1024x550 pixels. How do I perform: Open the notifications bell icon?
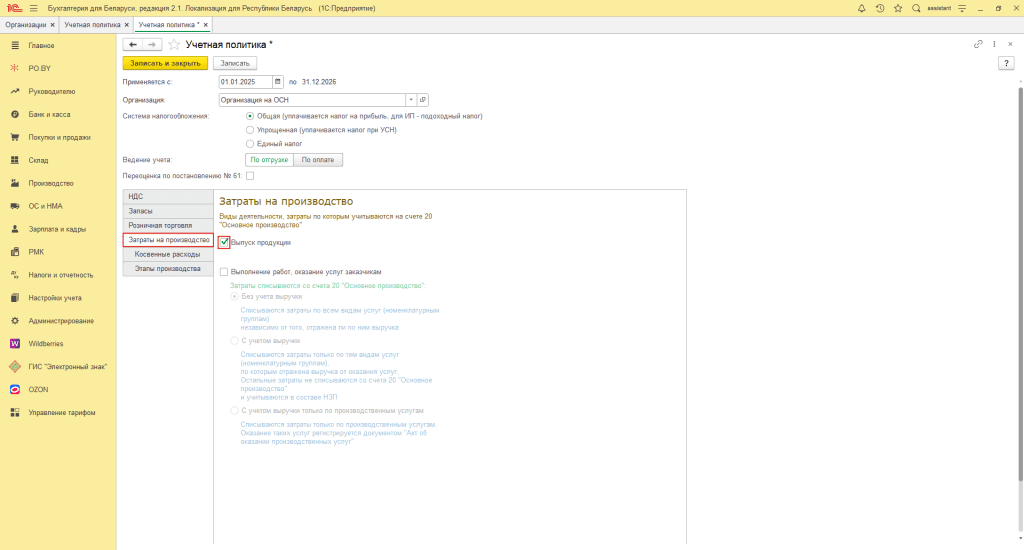pos(862,8)
